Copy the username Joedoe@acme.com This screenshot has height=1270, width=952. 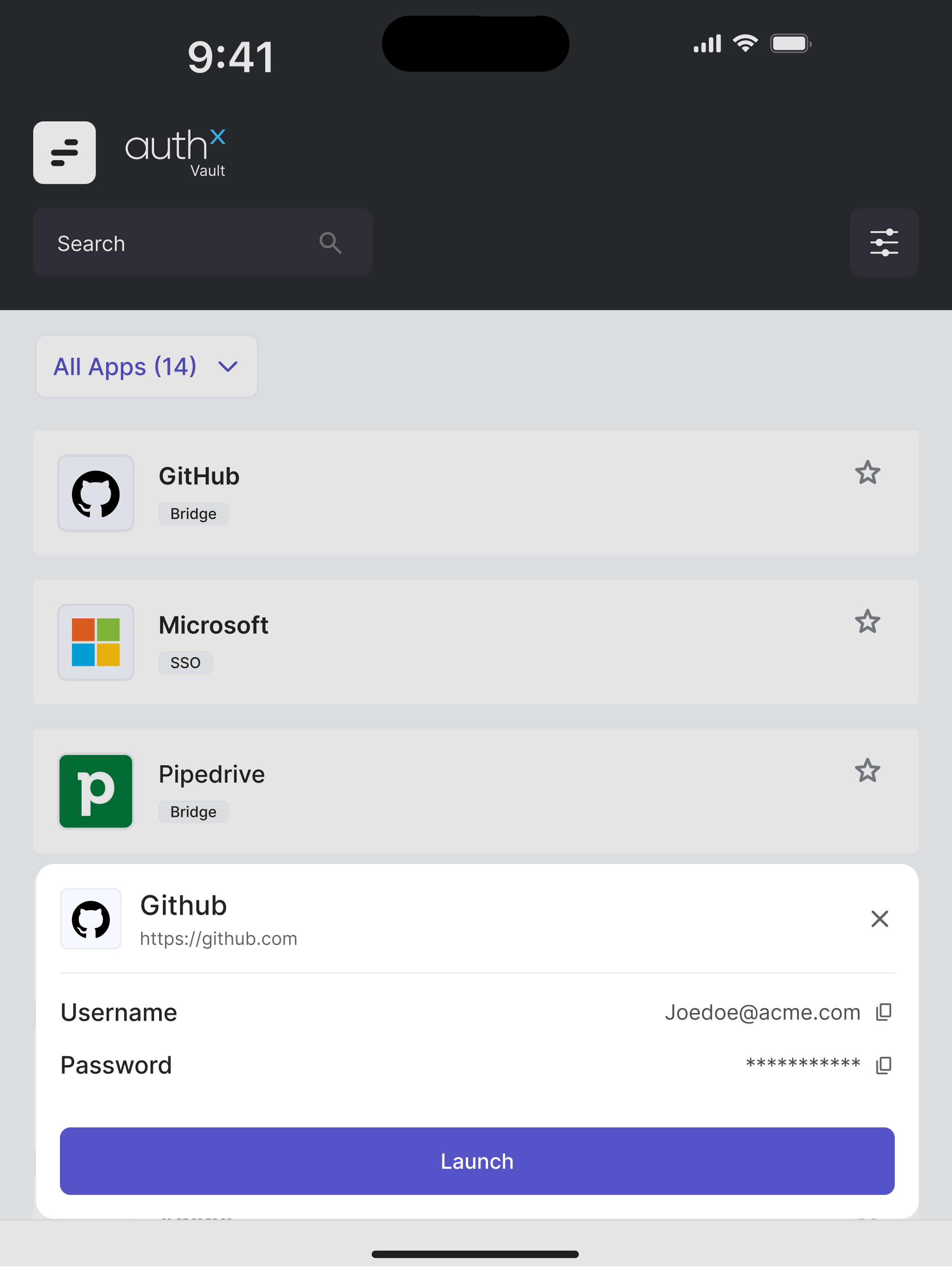tap(883, 1012)
